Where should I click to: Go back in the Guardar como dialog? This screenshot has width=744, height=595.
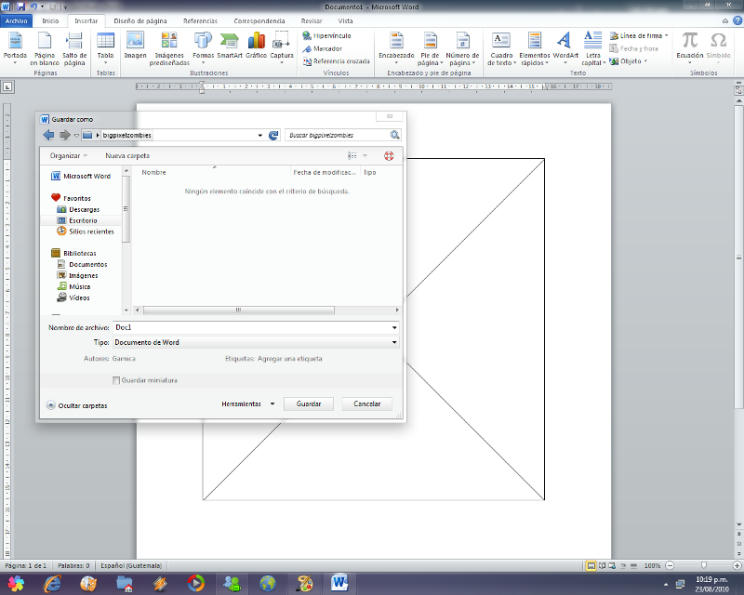[48, 135]
